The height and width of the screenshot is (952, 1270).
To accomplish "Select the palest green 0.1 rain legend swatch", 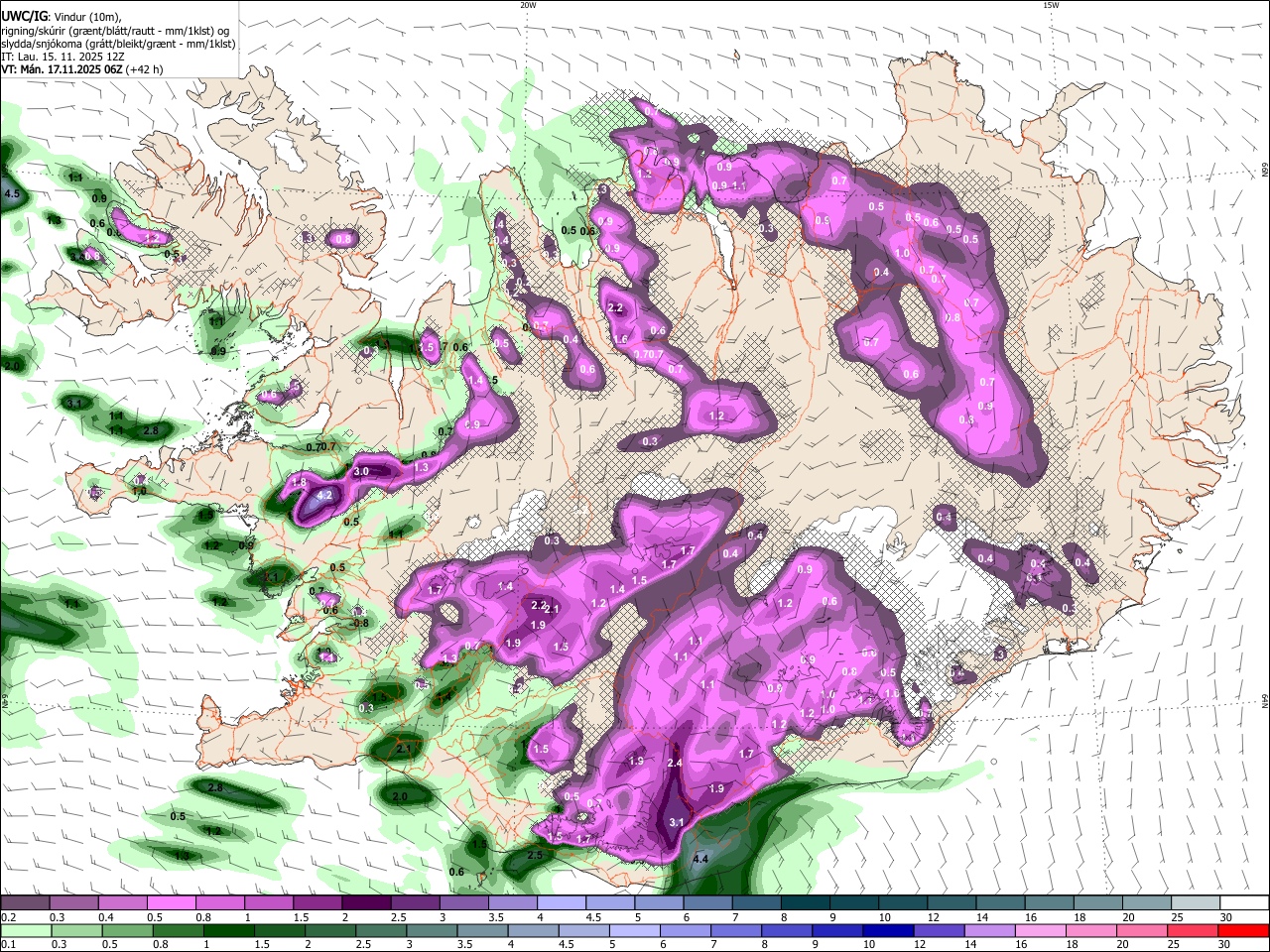I will coord(25,930).
